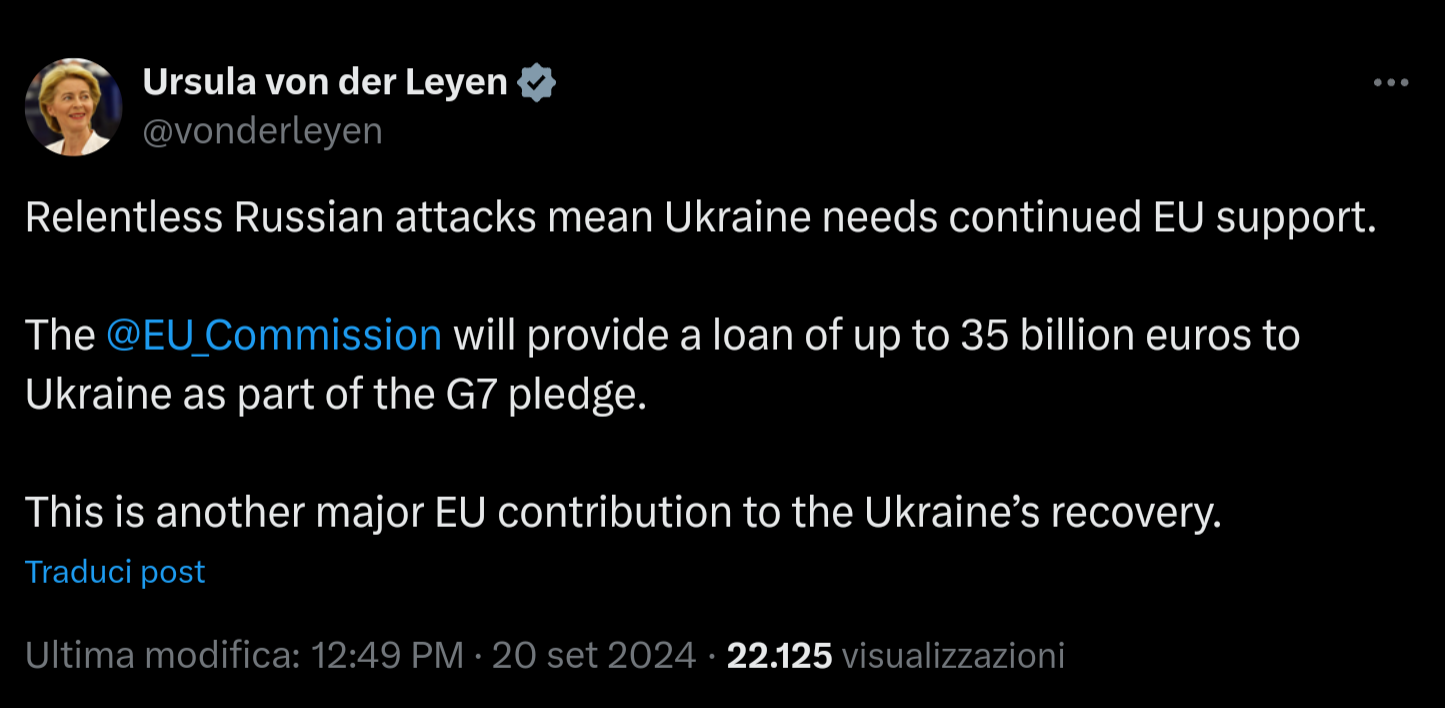Click the Traduci post link
This screenshot has height=708, width=1445.
click(x=114, y=571)
